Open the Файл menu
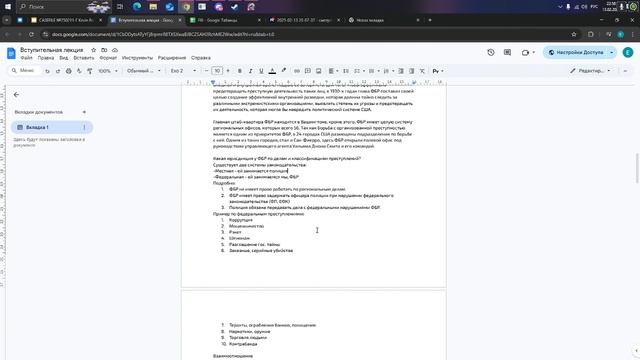 tap(27, 58)
